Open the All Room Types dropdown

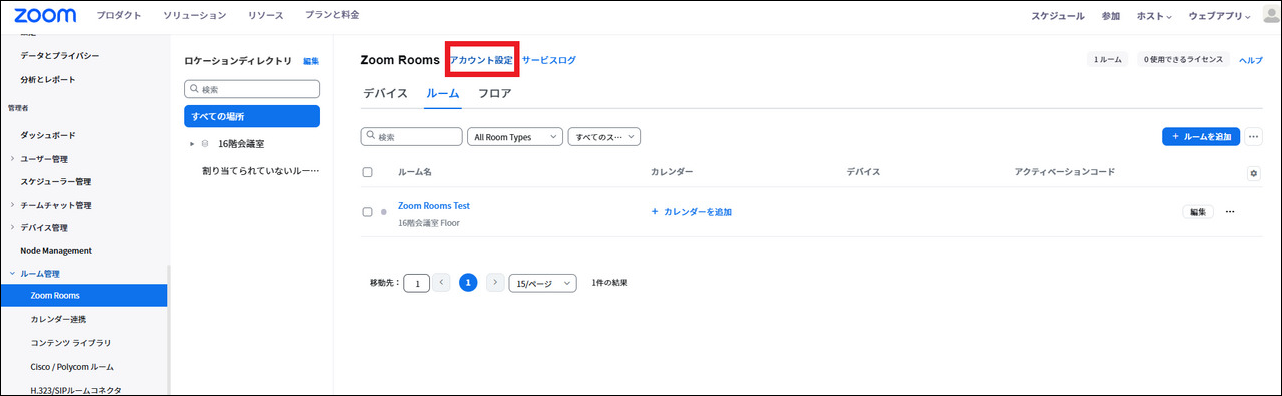point(515,137)
